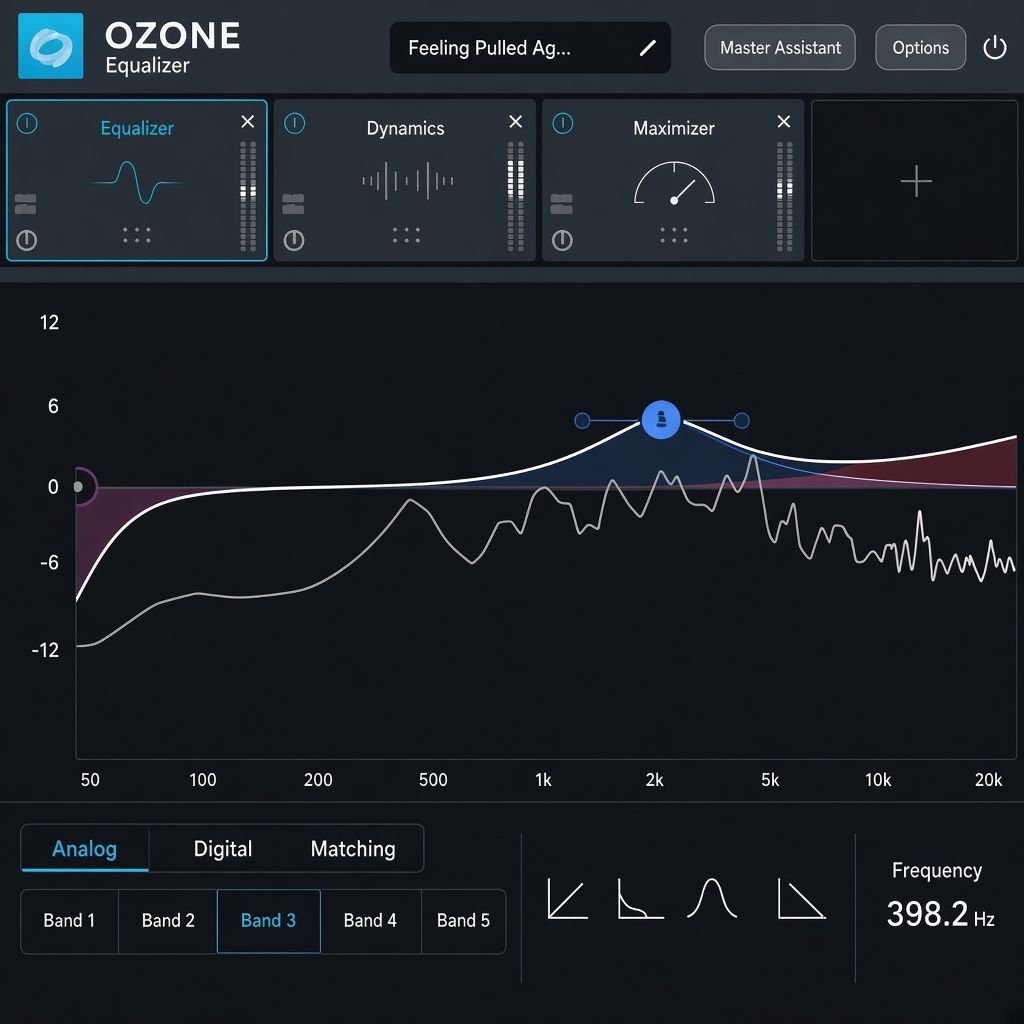Select the Dynamics module card
1024x1024 pixels.
(x=405, y=180)
